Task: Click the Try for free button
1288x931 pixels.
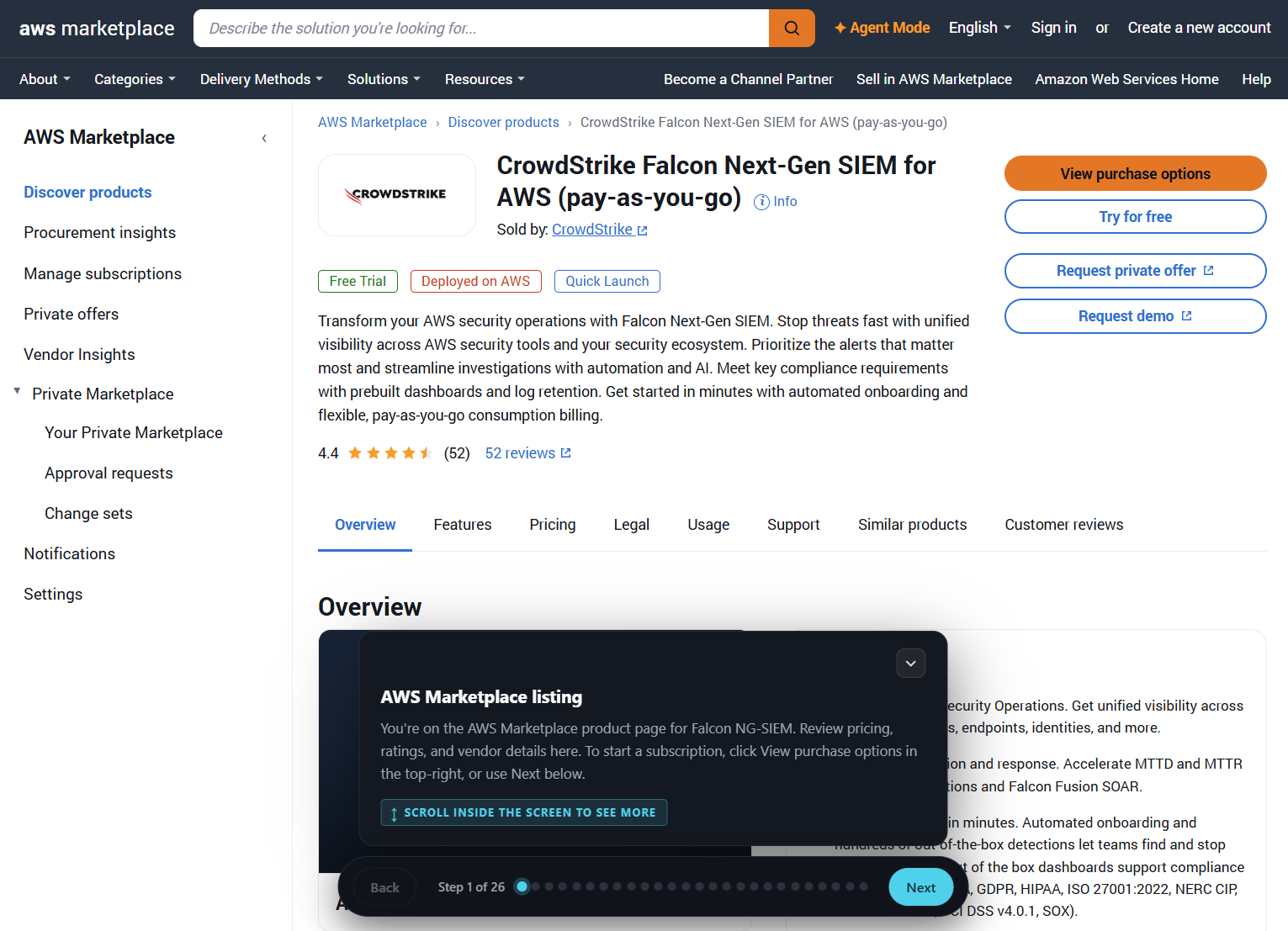Action: [1136, 216]
